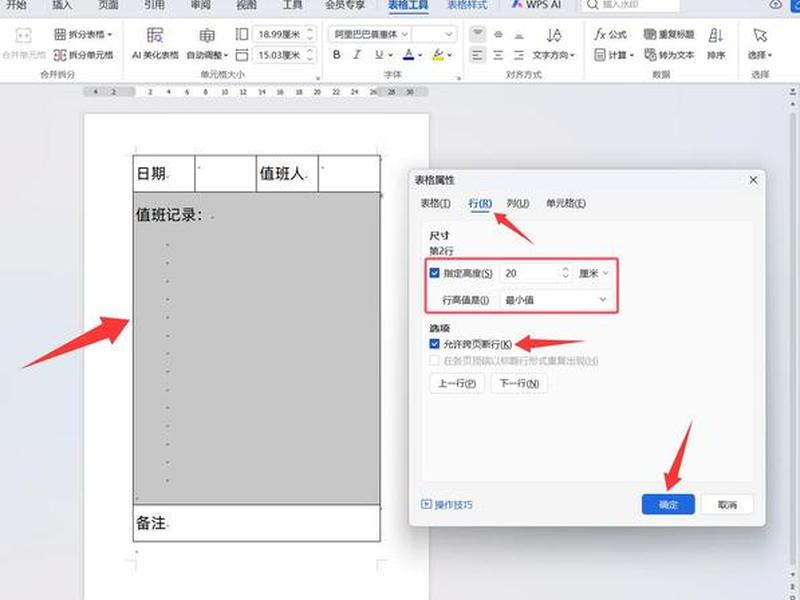Viewport: 800px width, 600px height.
Task: Click the cloud upload icon at top right
Action: tap(776, 5)
